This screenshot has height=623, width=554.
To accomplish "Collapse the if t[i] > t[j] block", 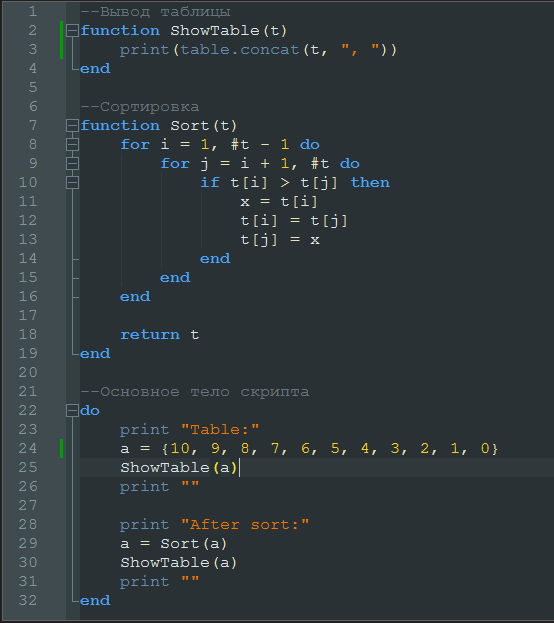I will pos(72,183).
